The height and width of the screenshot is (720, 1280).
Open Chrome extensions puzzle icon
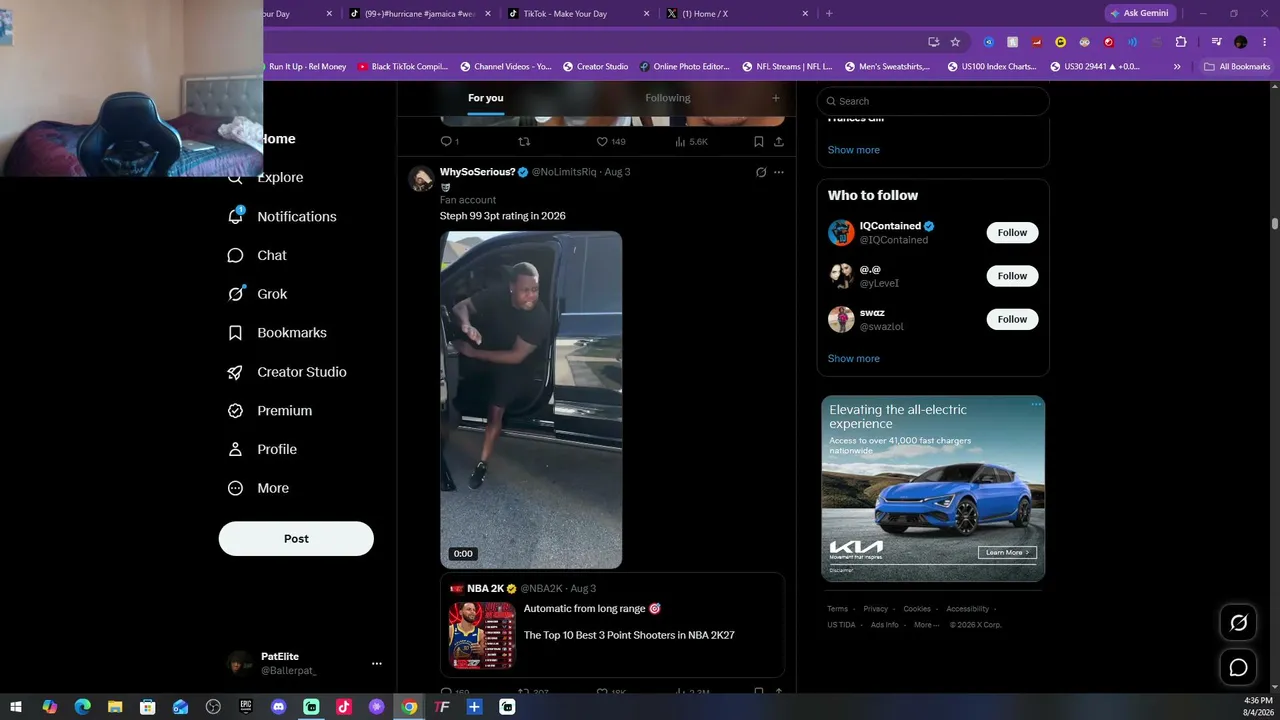[x=1181, y=42]
